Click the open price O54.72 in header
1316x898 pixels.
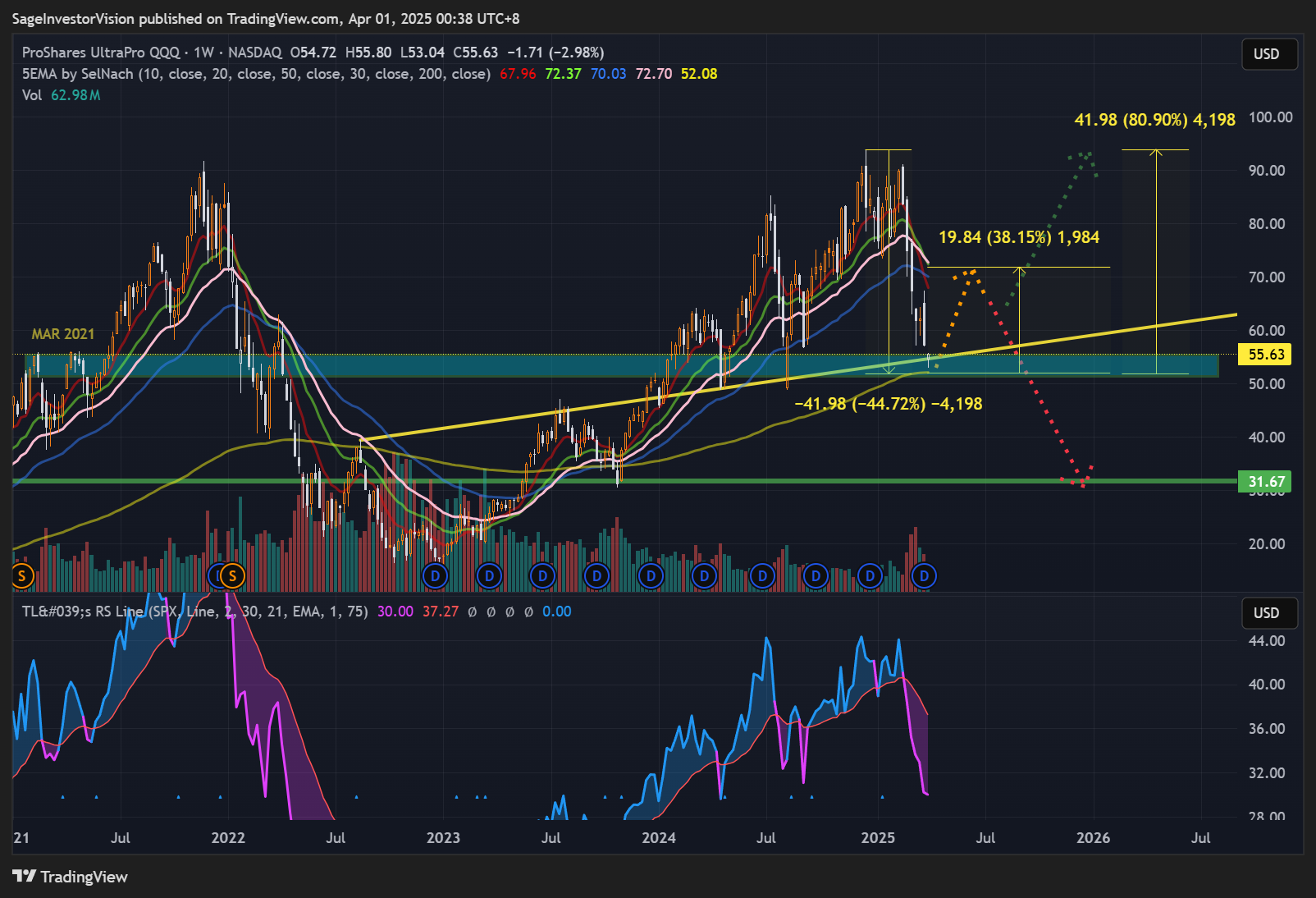pos(313,53)
